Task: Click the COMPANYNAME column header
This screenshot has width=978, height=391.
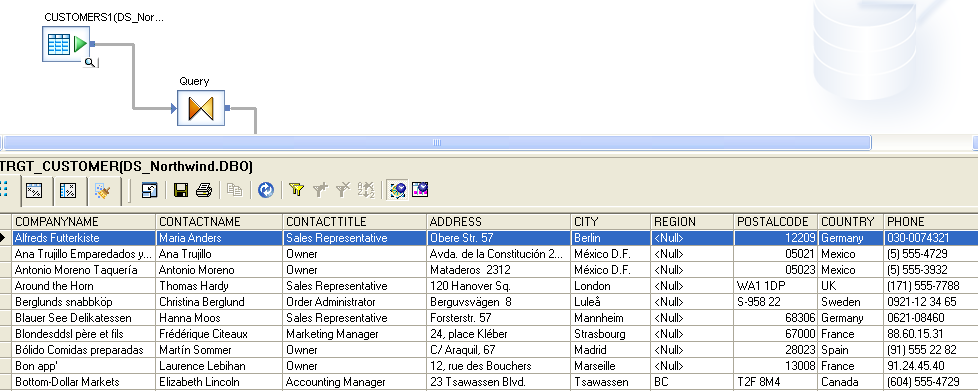Action: (84, 222)
